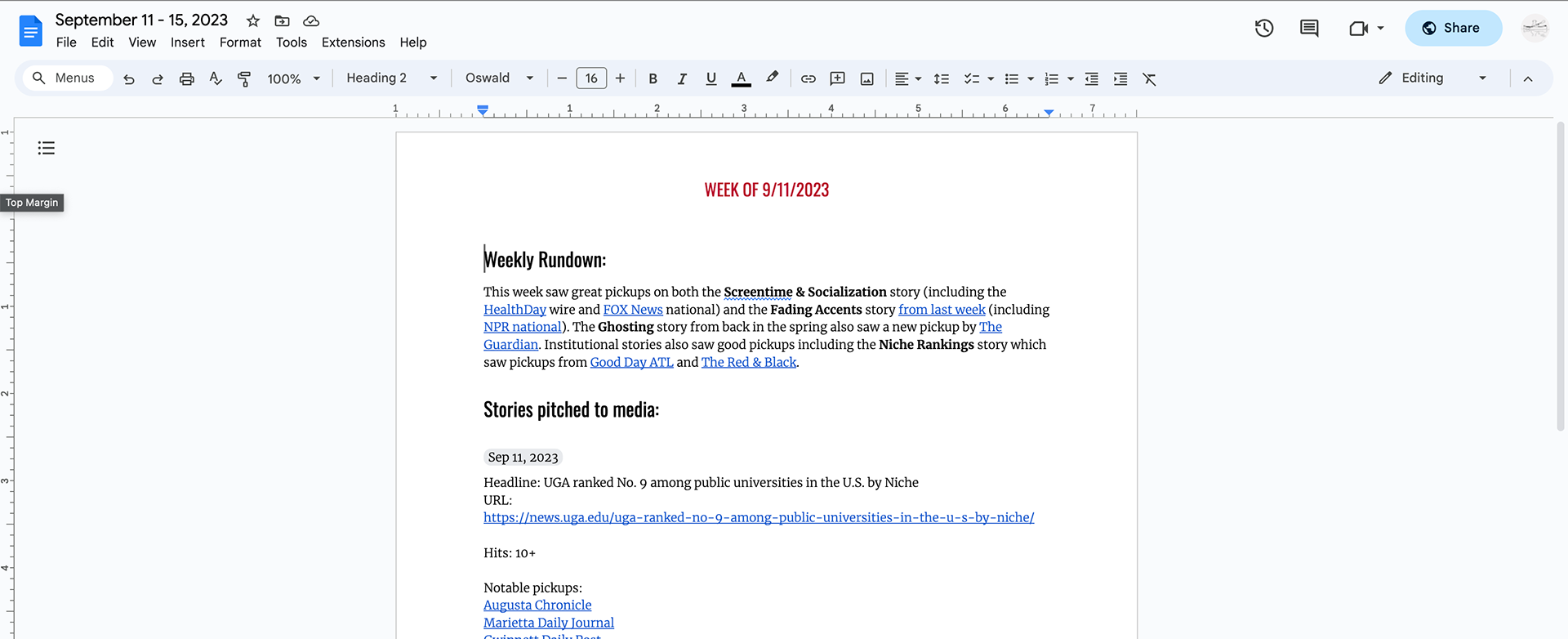This screenshot has width=1568, height=639.
Task: Move document using the folder icon
Action: pos(283,20)
